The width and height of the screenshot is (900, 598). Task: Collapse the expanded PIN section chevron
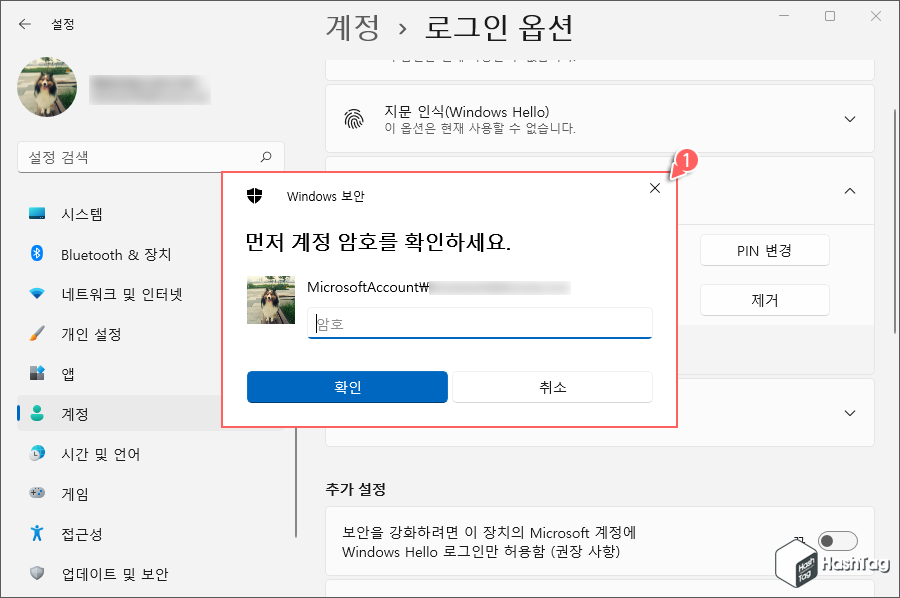849,189
